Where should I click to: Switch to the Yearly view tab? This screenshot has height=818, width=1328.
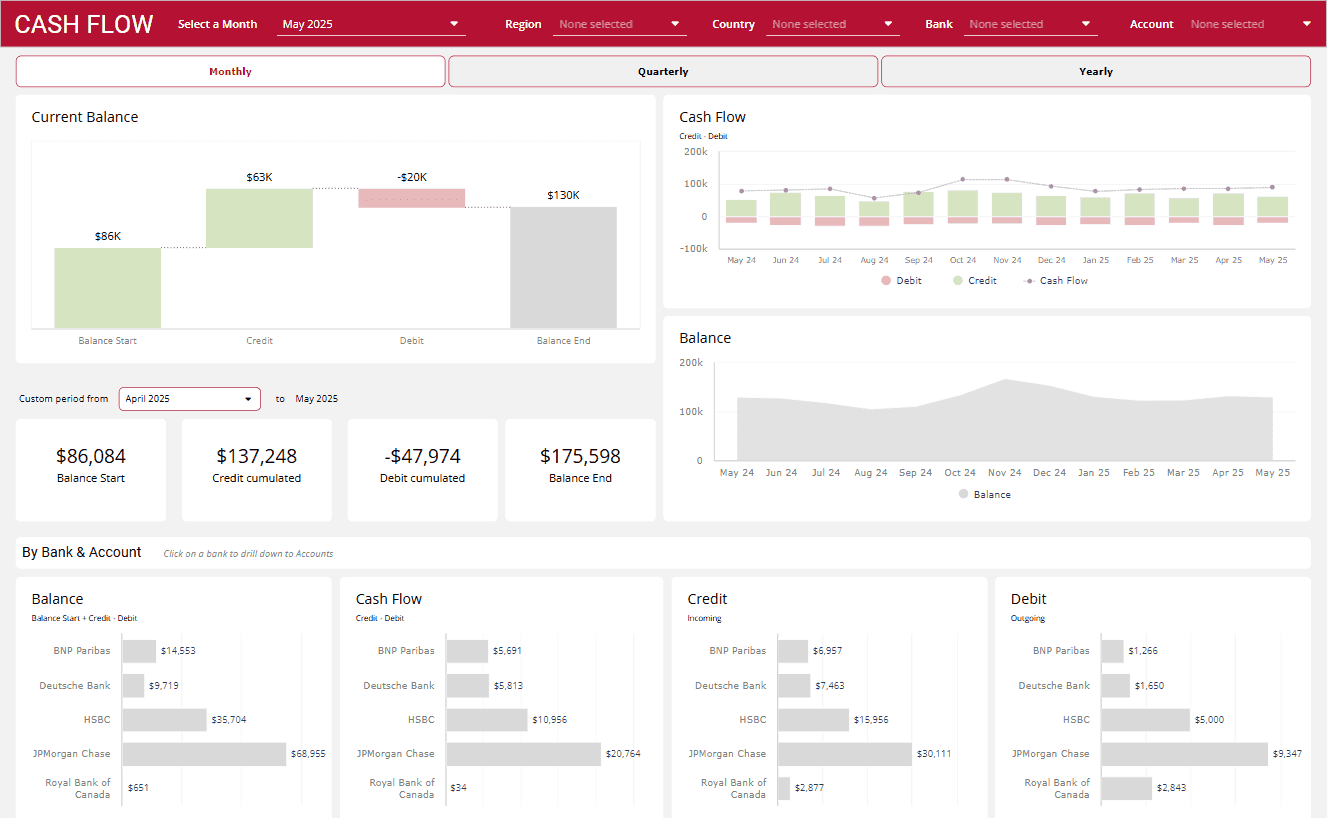click(1095, 71)
